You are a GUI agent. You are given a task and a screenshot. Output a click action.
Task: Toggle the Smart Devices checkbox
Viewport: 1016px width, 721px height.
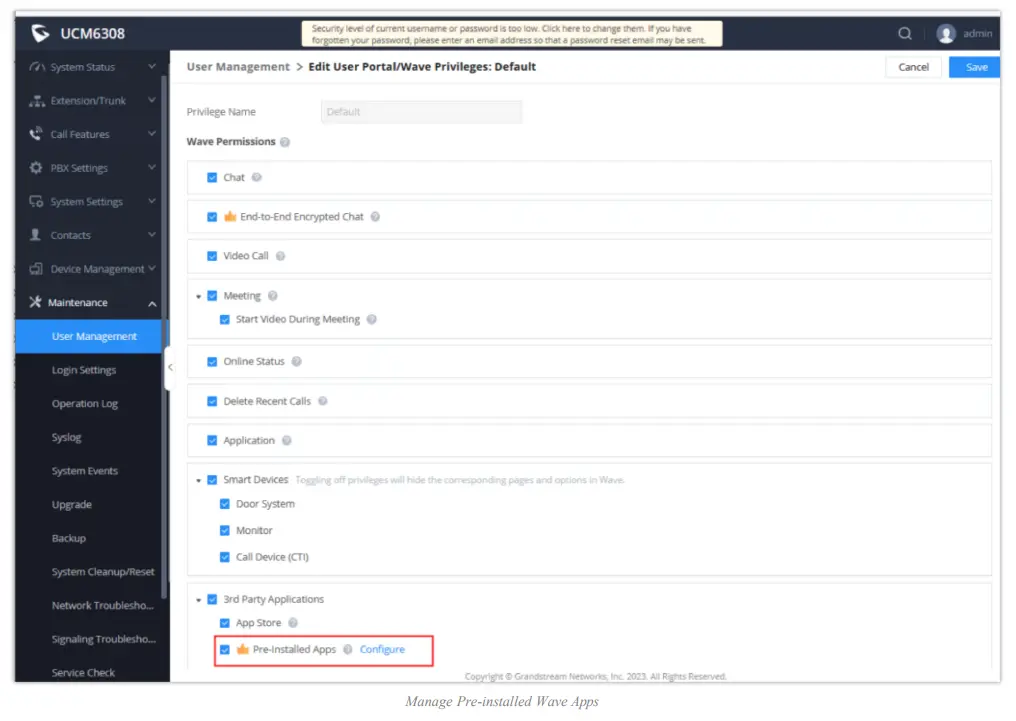pyautogui.click(x=212, y=480)
